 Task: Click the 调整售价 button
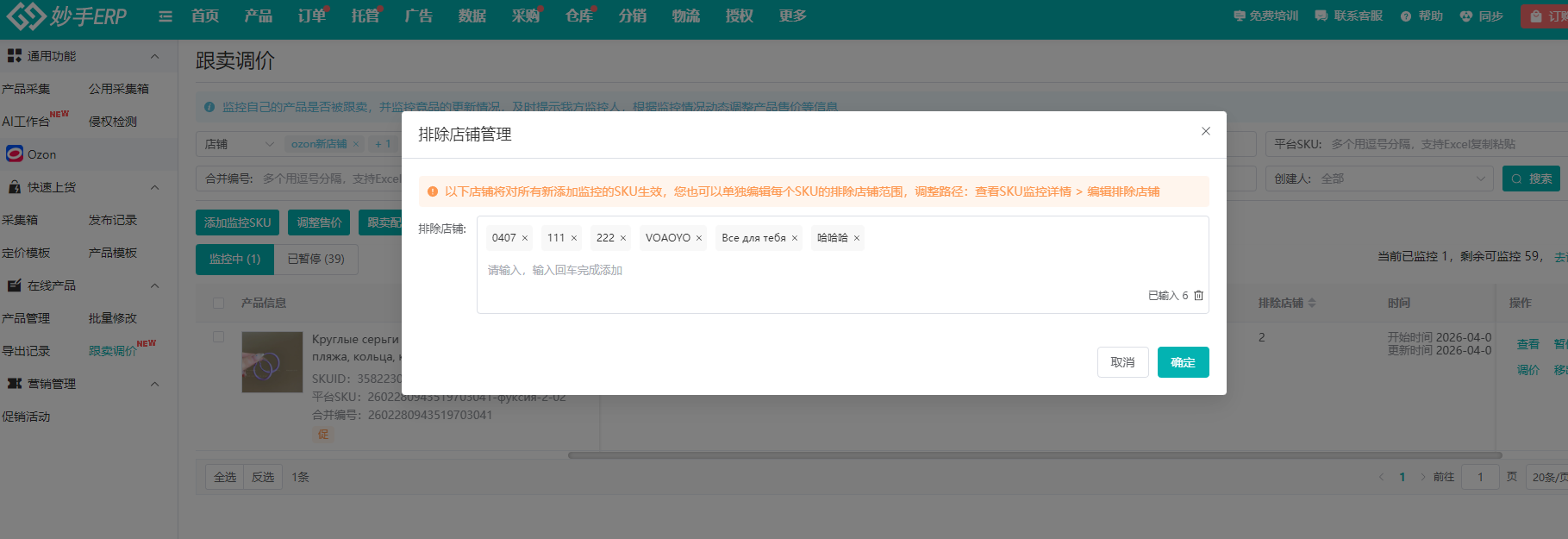pyautogui.click(x=319, y=222)
